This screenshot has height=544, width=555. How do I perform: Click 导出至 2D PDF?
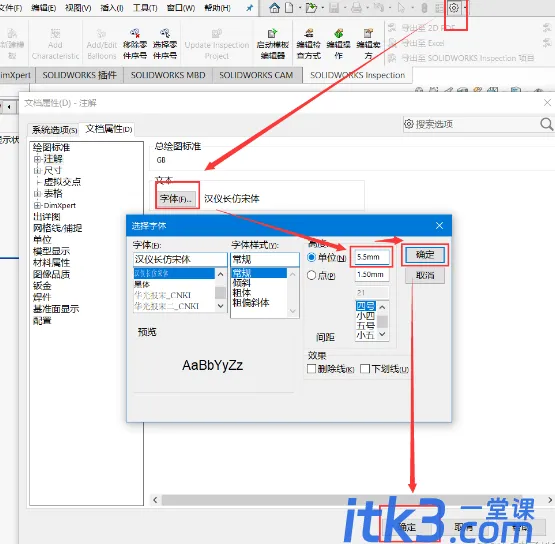pyautogui.click(x=422, y=28)
